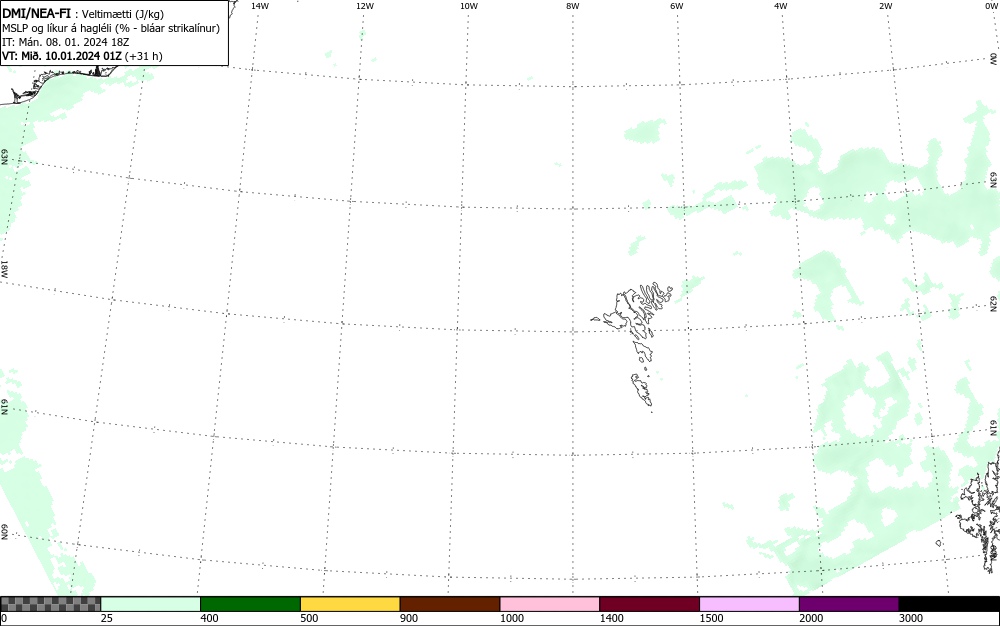This screenshot has width=1000, height=626.
Task: Click the legend value '1400'
Action: [x=612, y=618]
